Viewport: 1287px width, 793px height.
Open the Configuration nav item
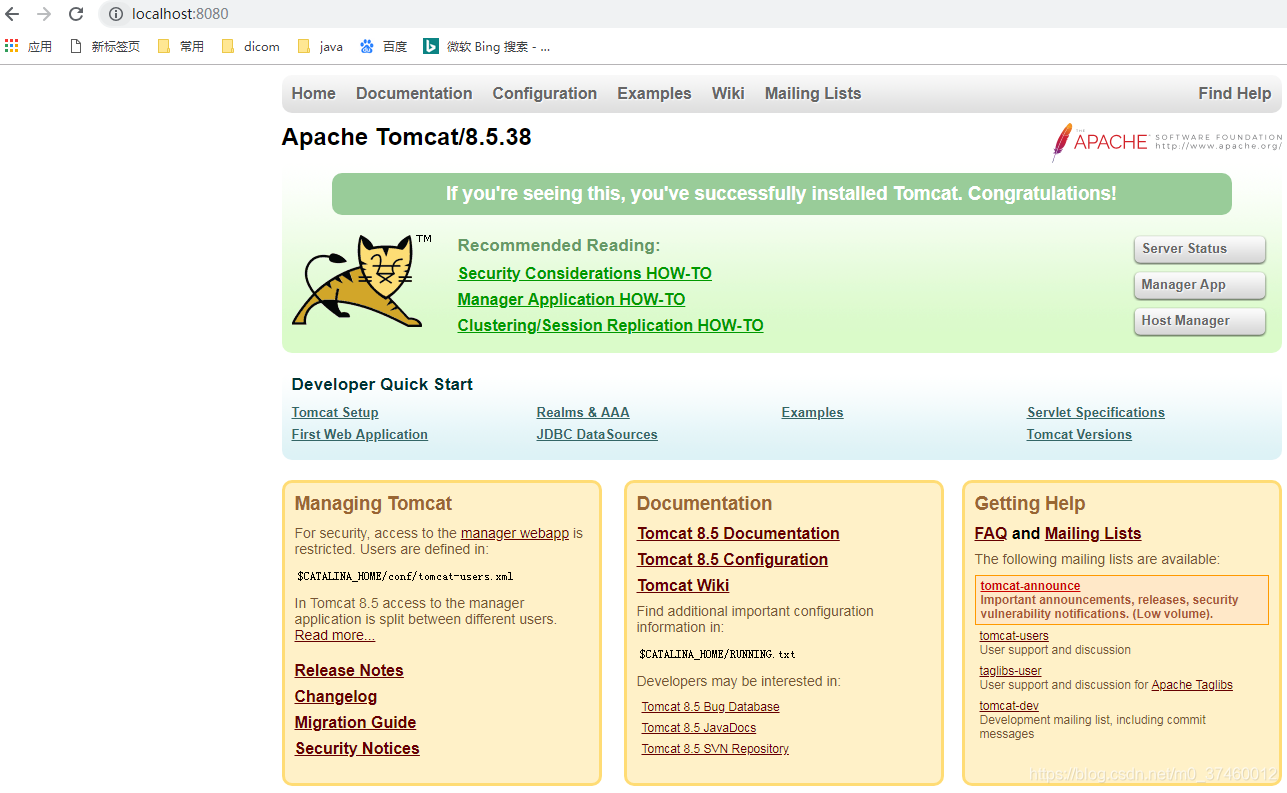click(544, 93)
